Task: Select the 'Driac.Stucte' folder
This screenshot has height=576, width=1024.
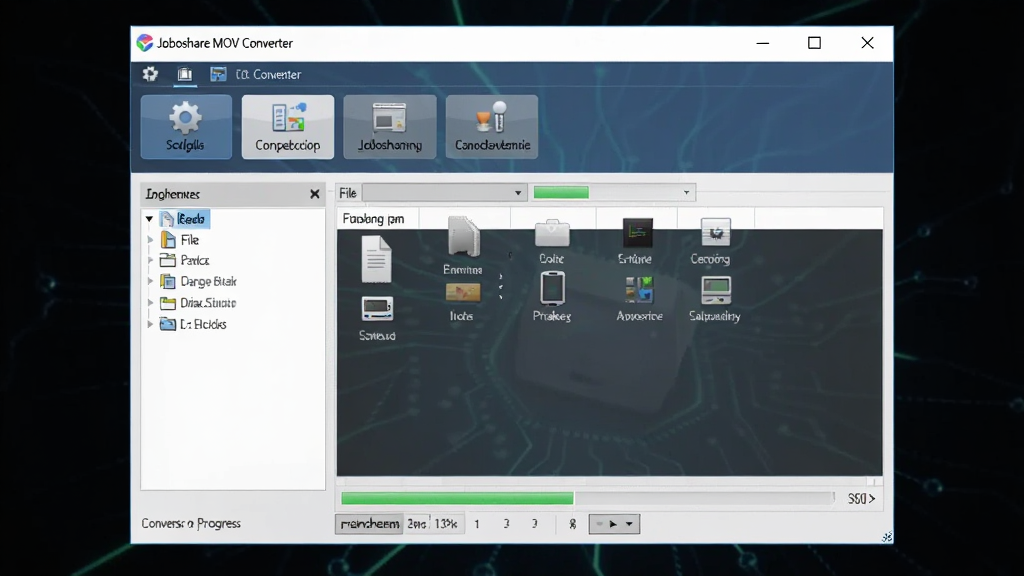Action: click(198, 303)
